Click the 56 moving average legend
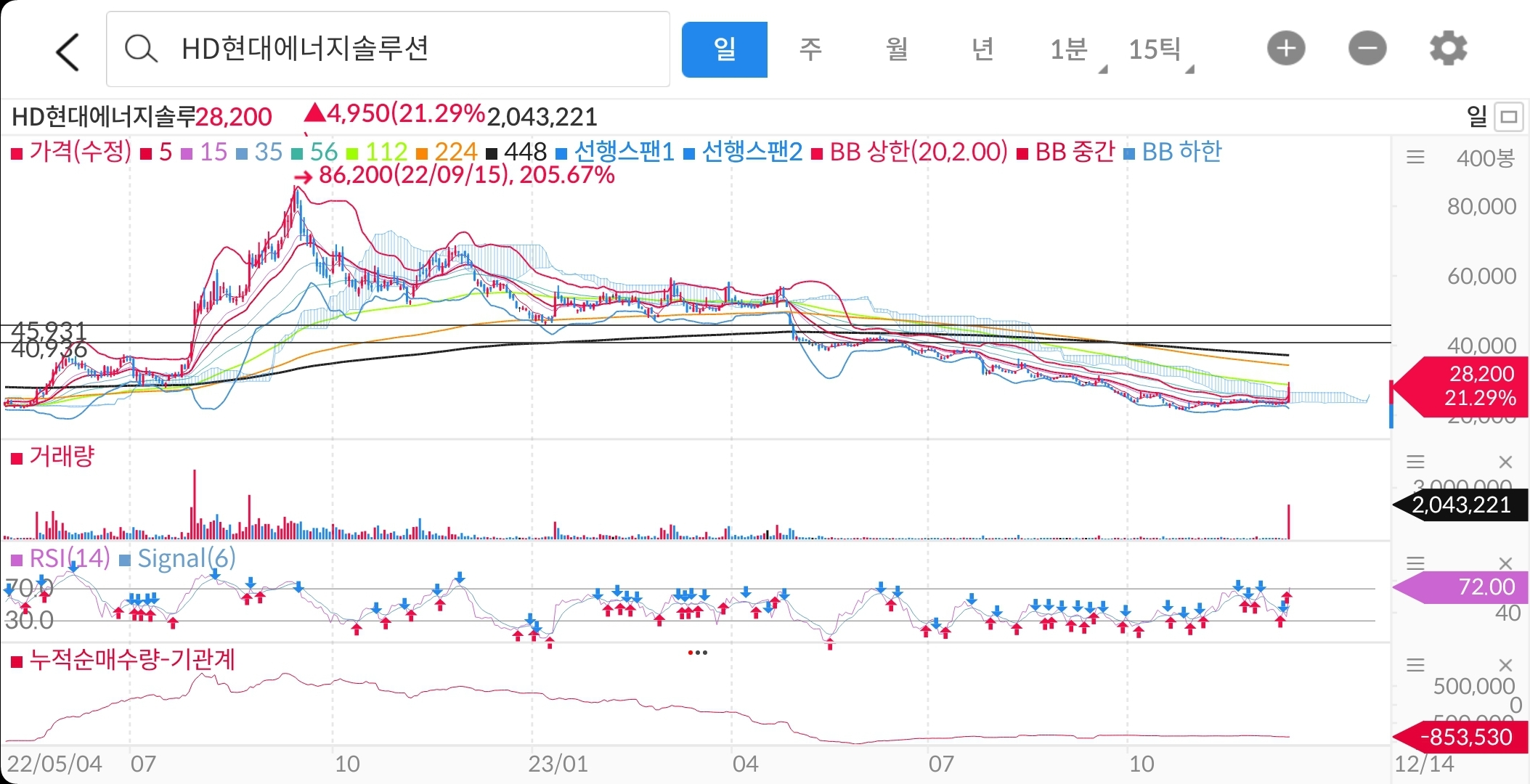 pos(315,152)
